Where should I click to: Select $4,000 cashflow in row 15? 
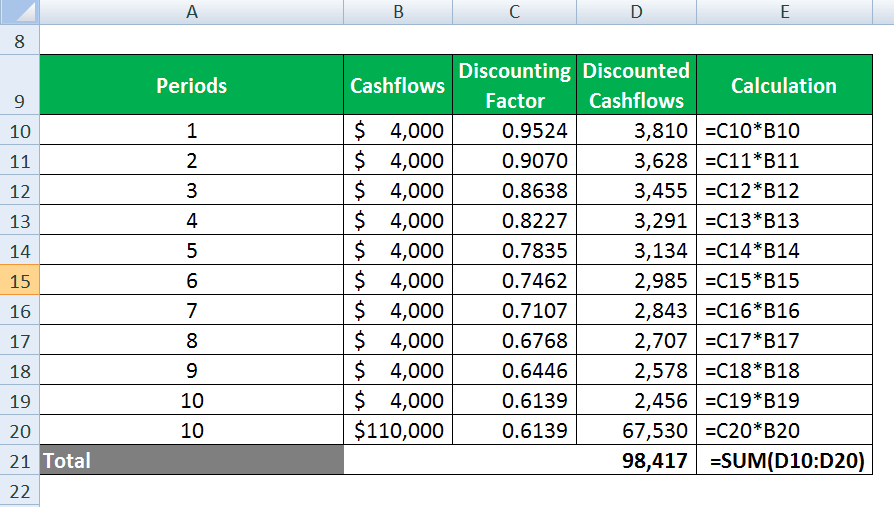click(398, 280)
